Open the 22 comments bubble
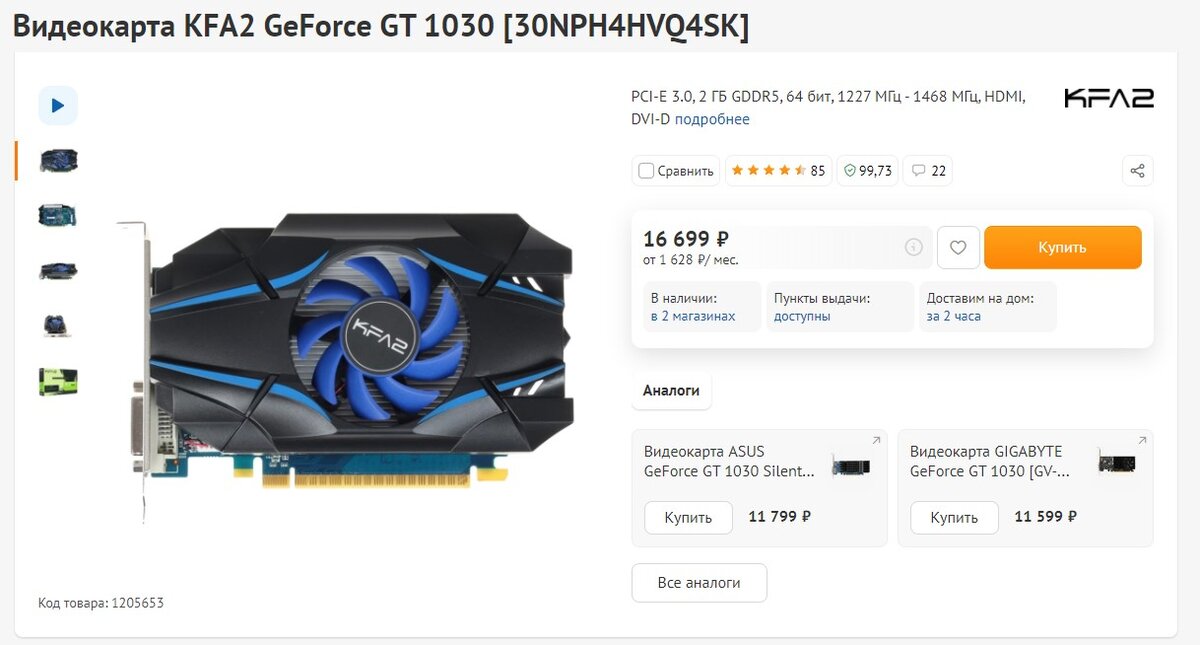The width and height of the screenshot is (1200, 645). [x=928, y=171]
